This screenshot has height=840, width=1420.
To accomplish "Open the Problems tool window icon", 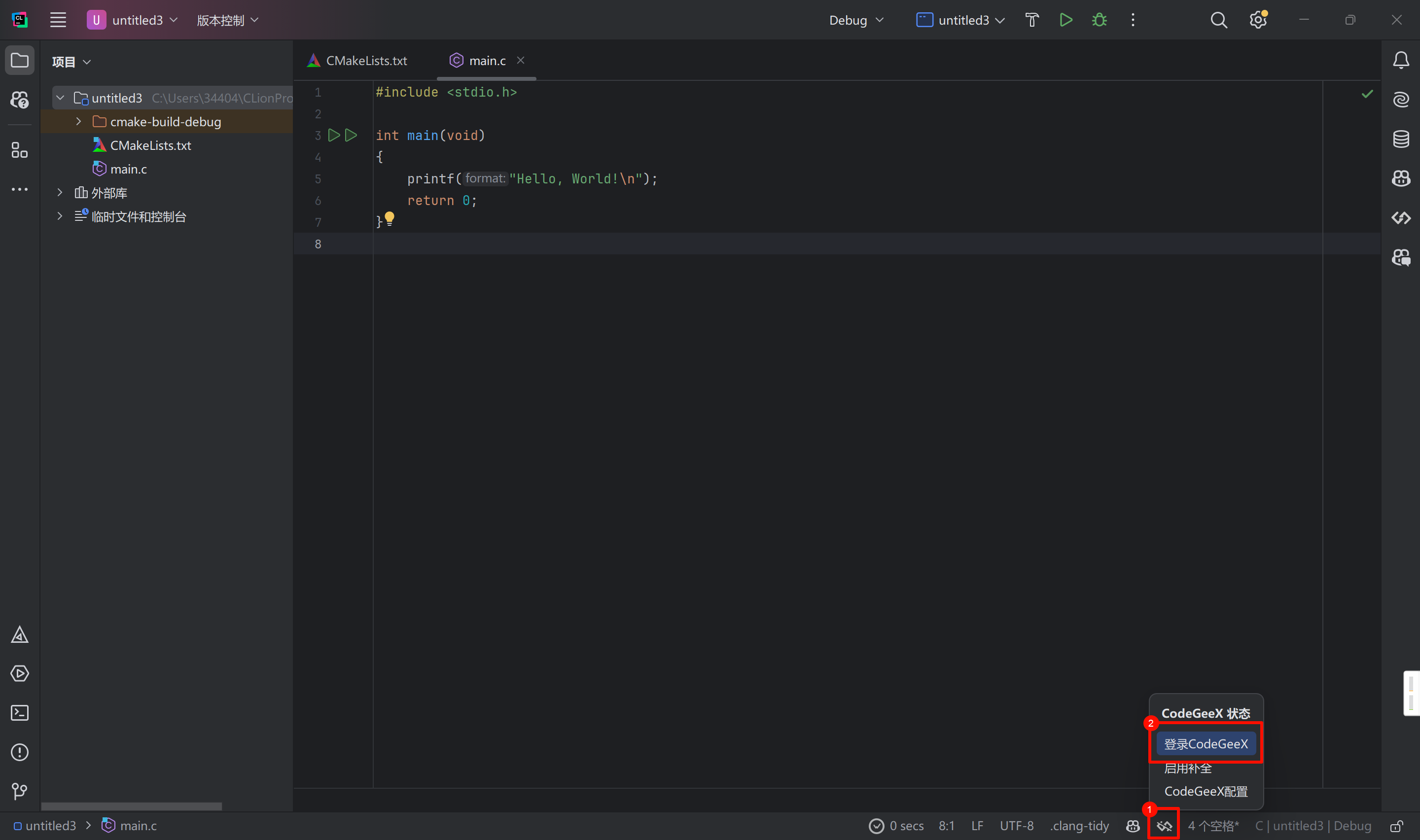I will 20,752.
